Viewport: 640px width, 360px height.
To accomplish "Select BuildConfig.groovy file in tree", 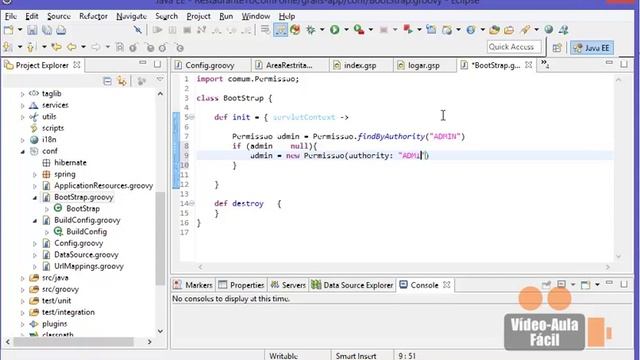I will coord(87,220).
